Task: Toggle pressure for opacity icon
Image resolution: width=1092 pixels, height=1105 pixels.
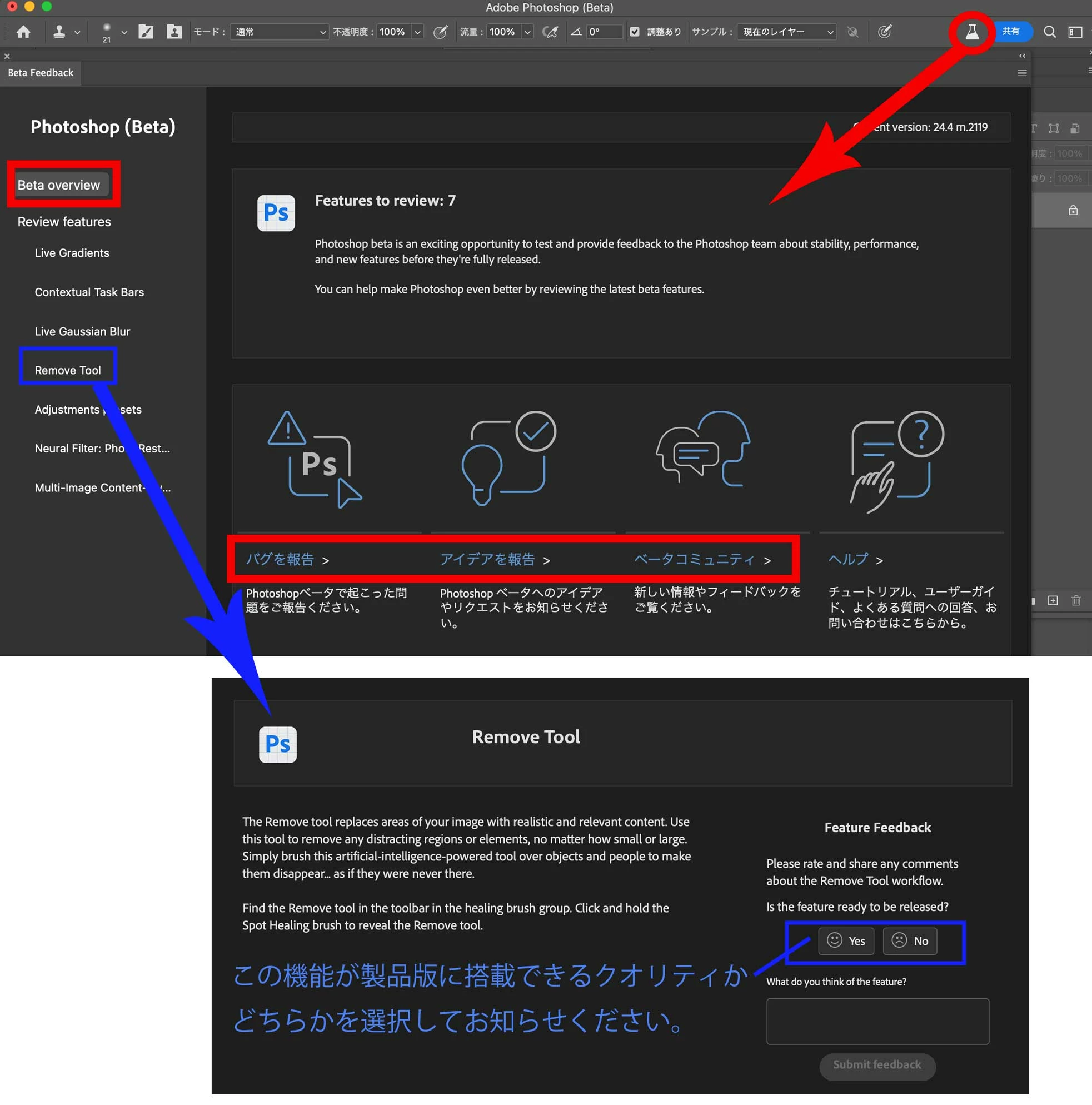Action: tap(440, 32)
